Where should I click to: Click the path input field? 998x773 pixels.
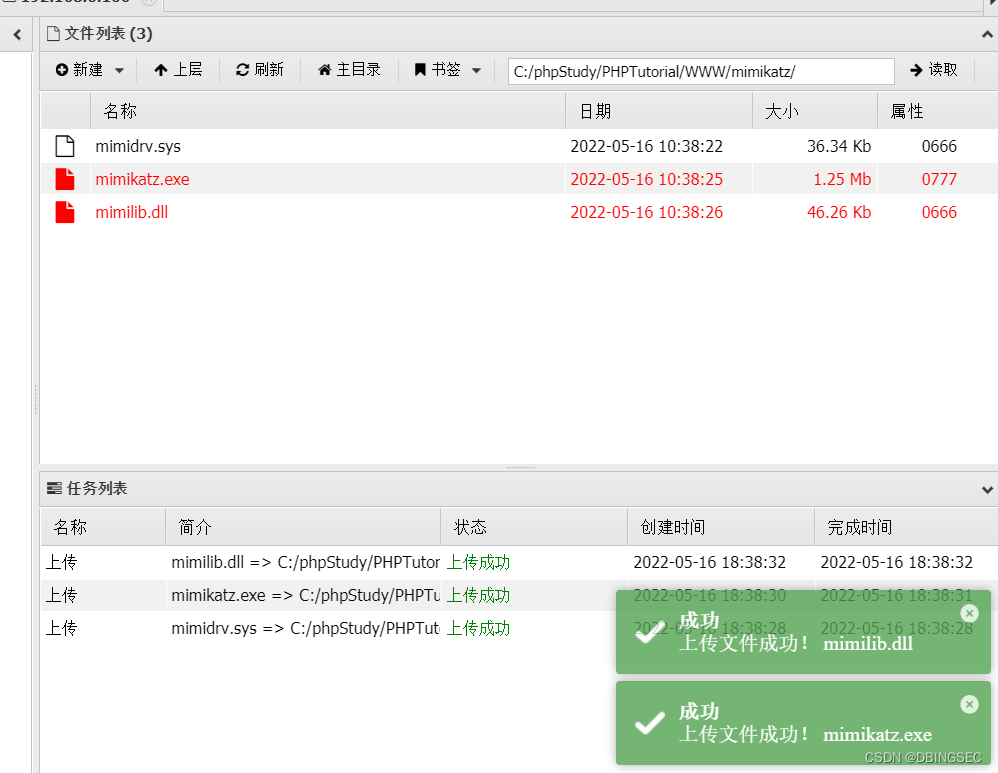pyautogui.click(x=701, y=71)
